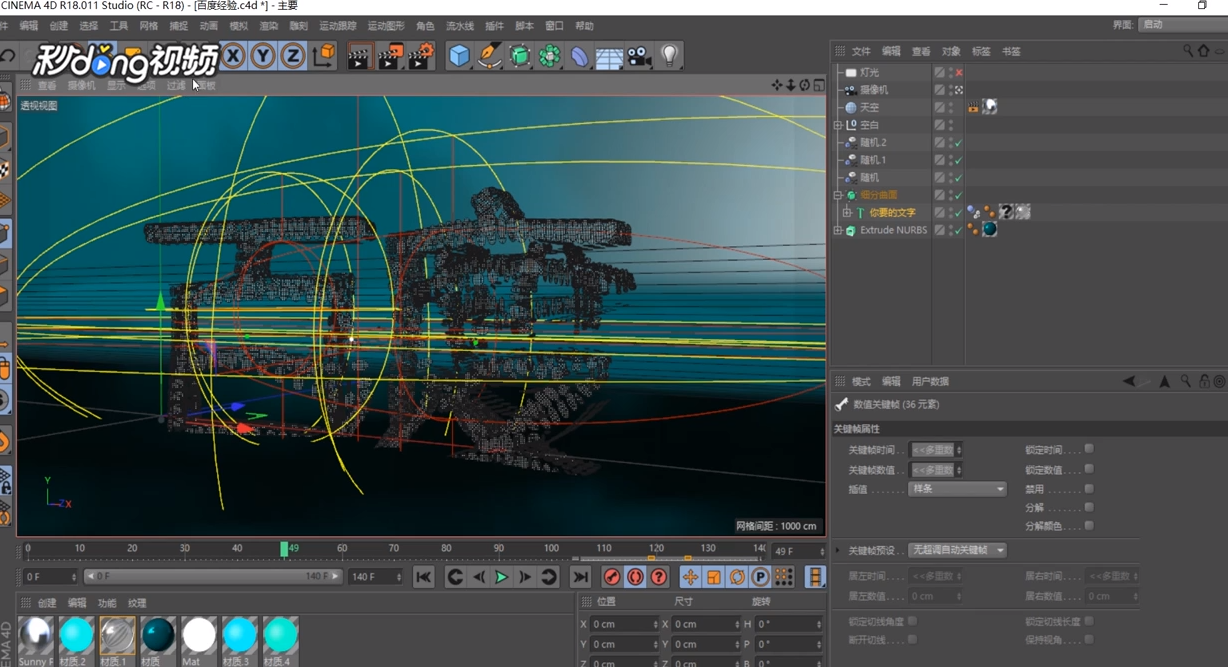Open render settings clapperboard with gear

click(421, 56)
